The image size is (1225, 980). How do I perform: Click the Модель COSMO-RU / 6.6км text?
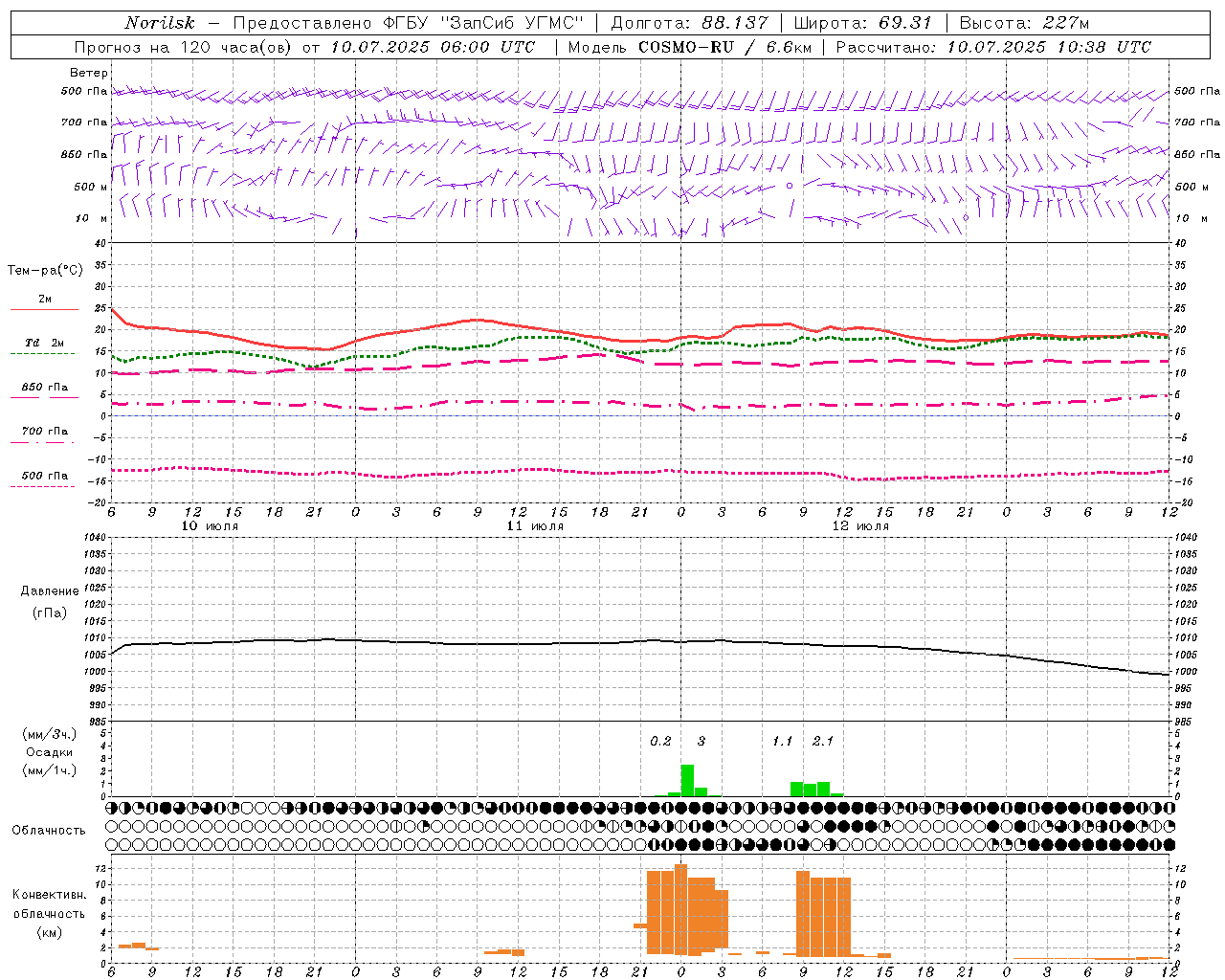pyautogui.click(x=690, y=47)
